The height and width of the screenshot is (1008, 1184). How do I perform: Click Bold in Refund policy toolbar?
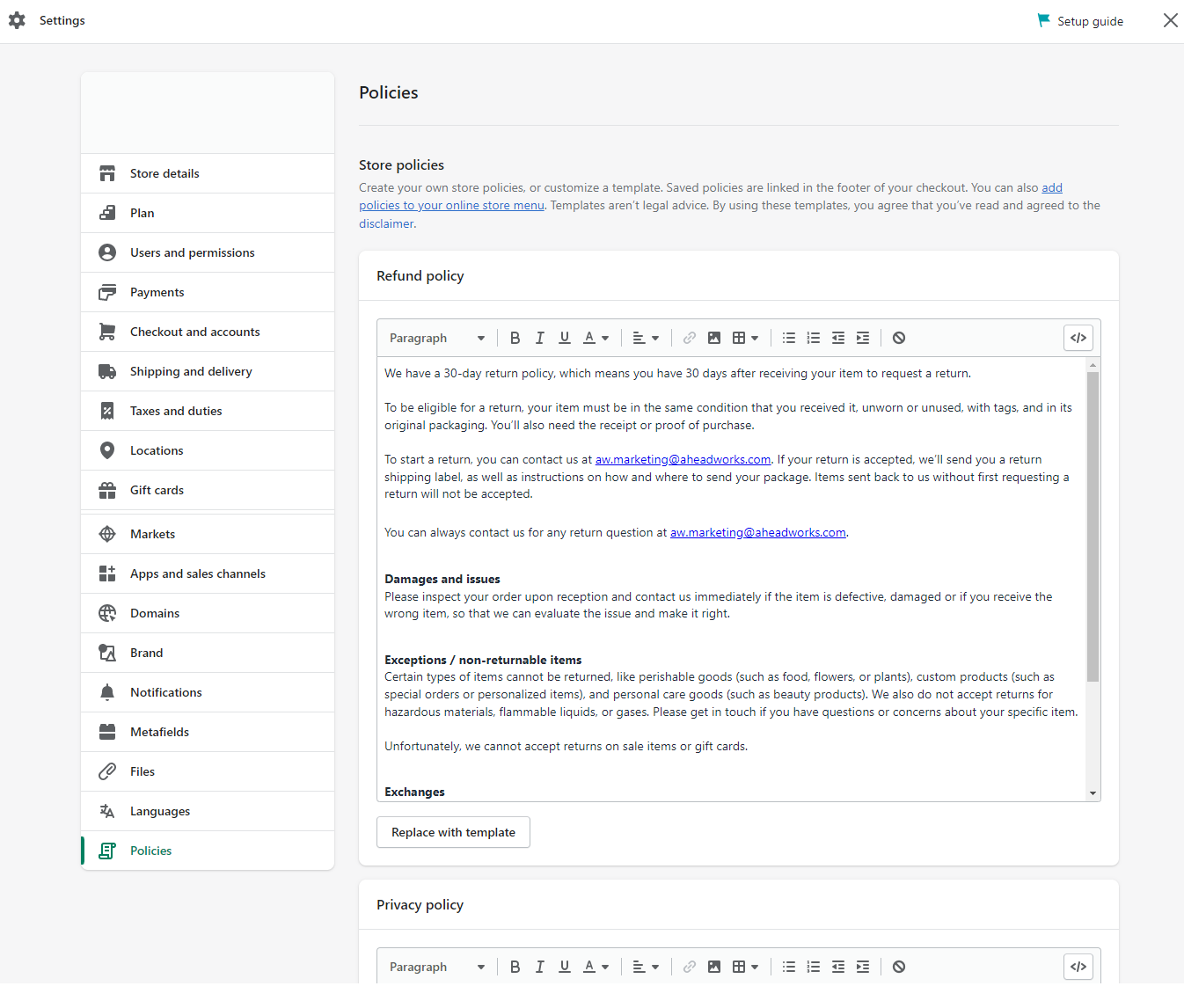[515, 338]
